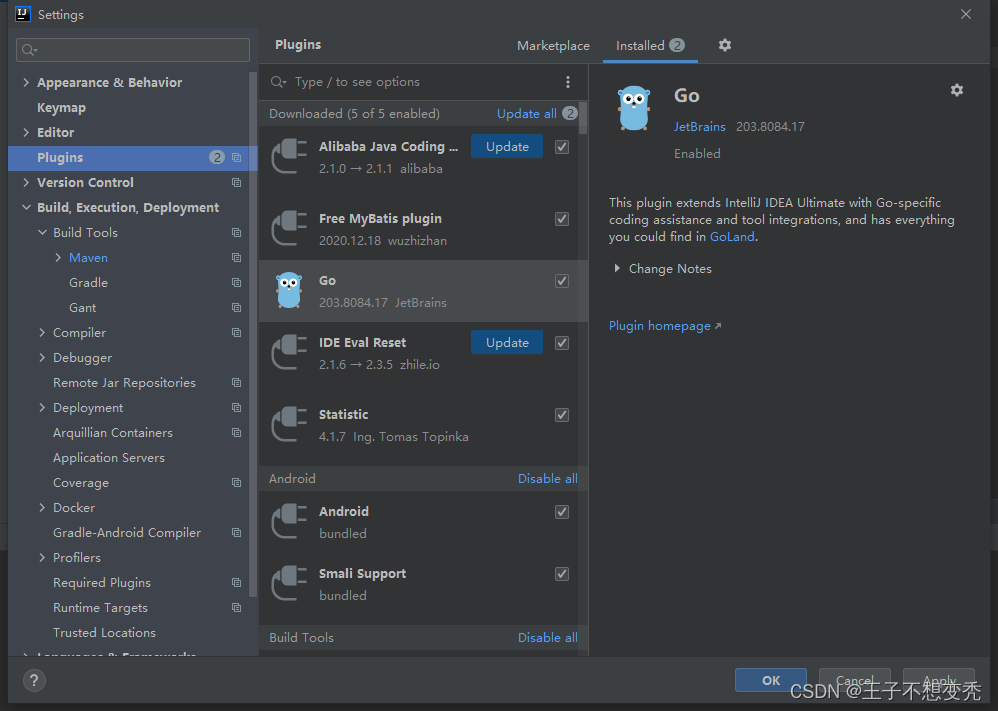The height and width of the screenshot is (711, 998).
Task: Click the settings search field
Action: pos(133,50)
